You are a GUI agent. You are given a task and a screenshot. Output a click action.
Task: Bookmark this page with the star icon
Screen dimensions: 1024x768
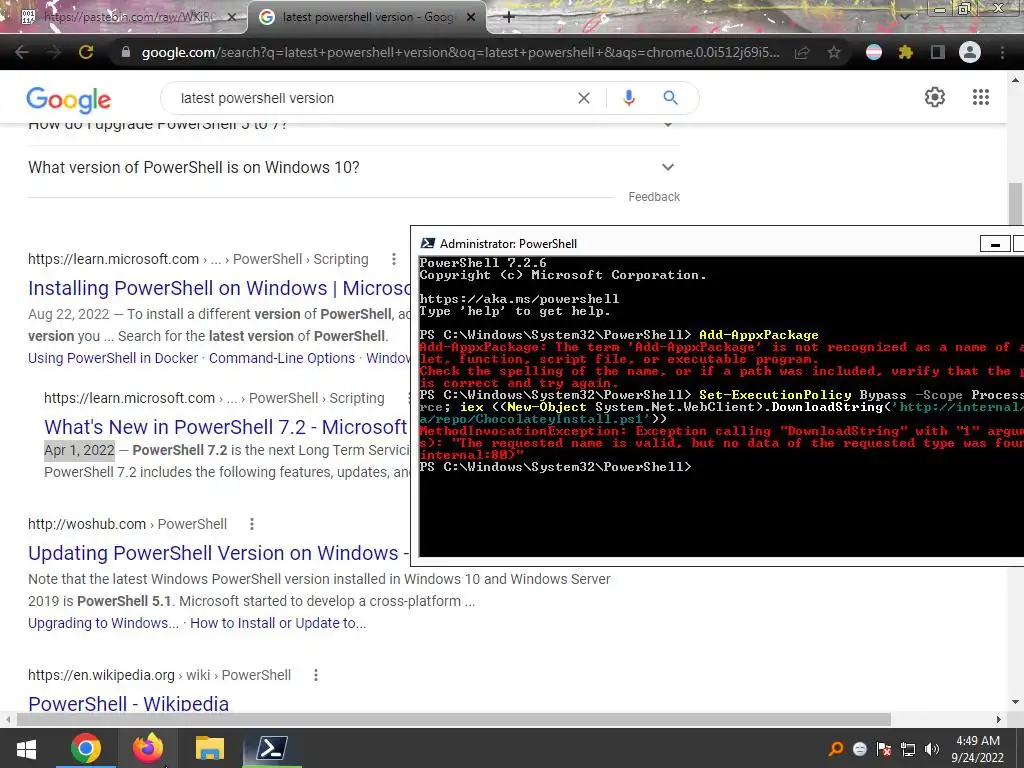click(x=834, y=52)
